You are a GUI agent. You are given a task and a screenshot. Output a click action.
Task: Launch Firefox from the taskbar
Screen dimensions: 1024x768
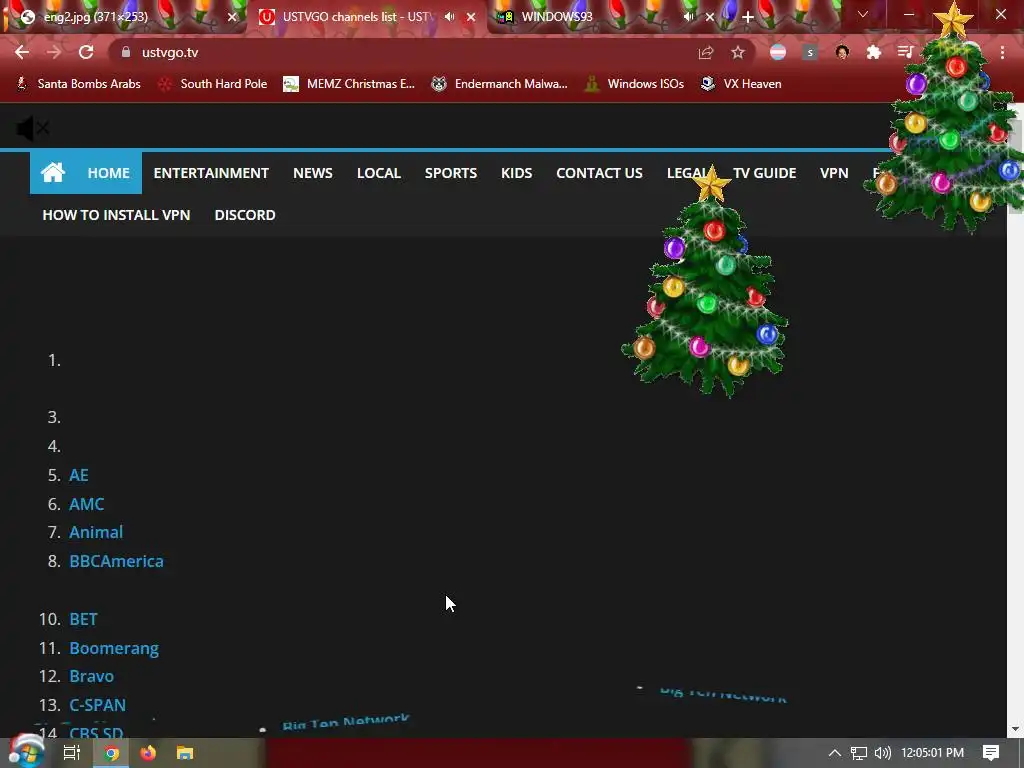pyautogui.click(x=148, y=753)
